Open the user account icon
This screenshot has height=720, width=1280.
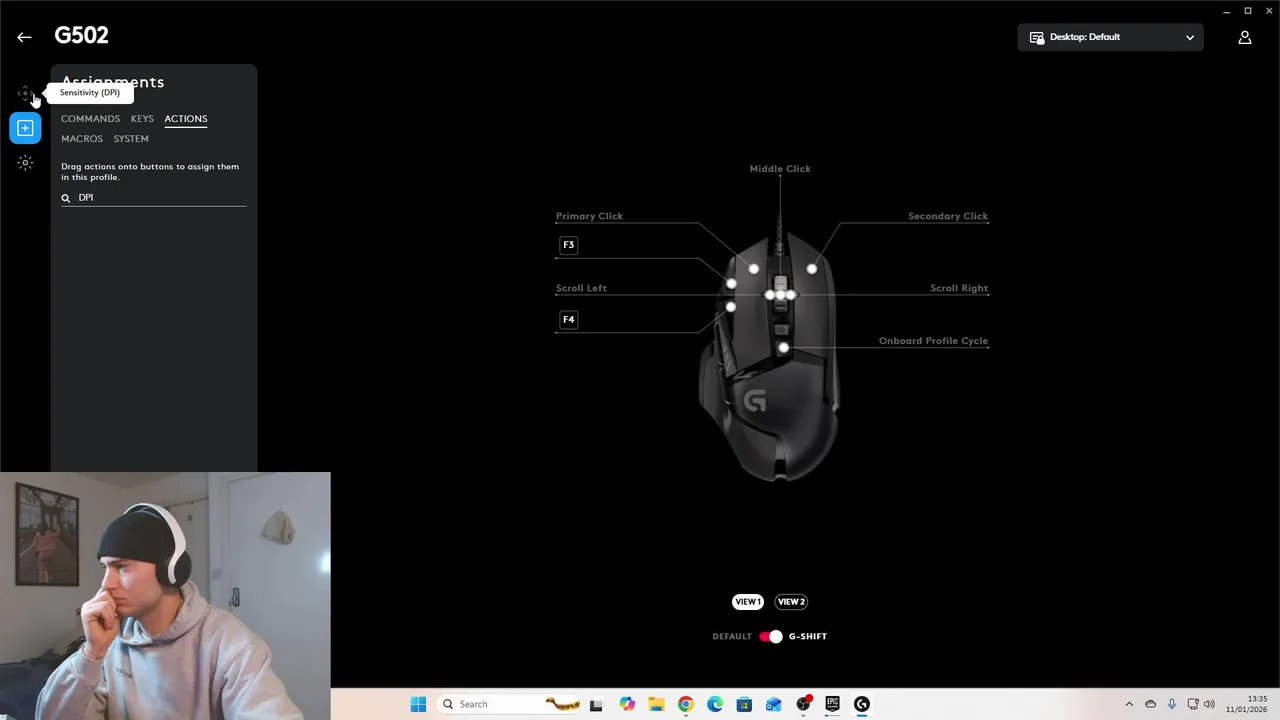tap(1245, 37)
